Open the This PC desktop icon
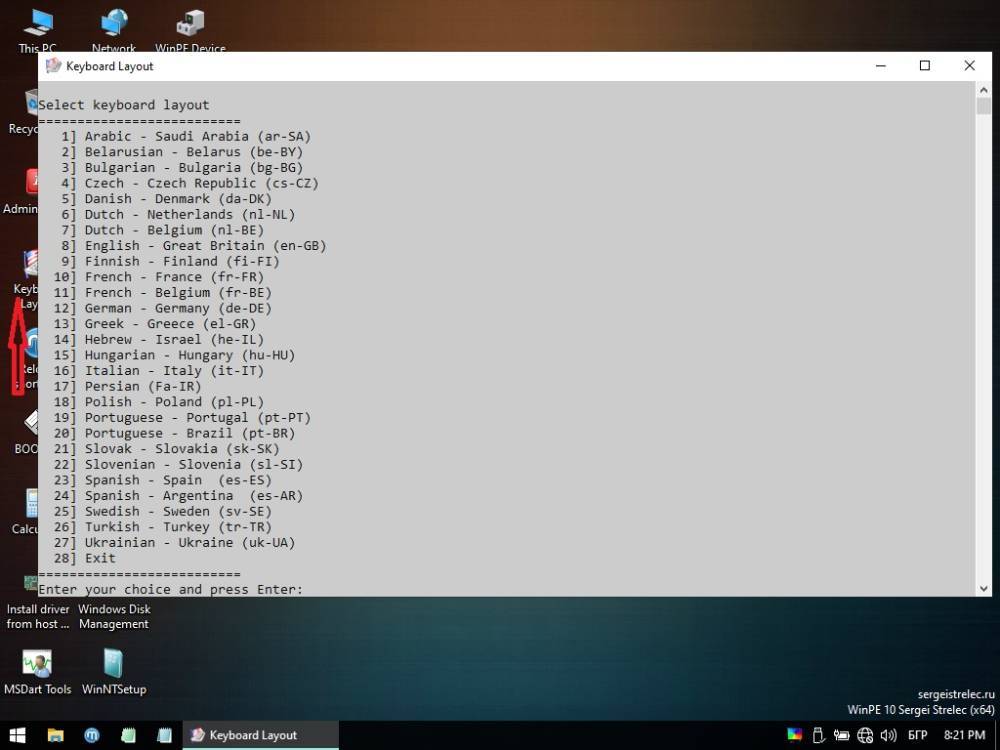 point(38,29)
